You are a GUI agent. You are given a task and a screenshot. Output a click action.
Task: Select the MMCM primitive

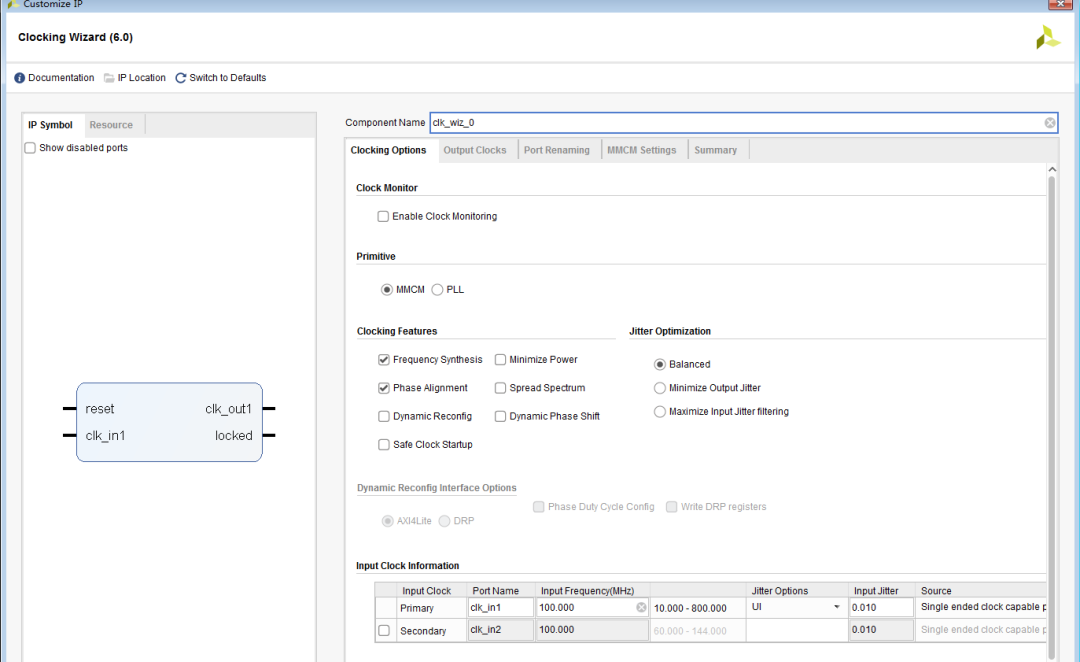tap(386, 290)
